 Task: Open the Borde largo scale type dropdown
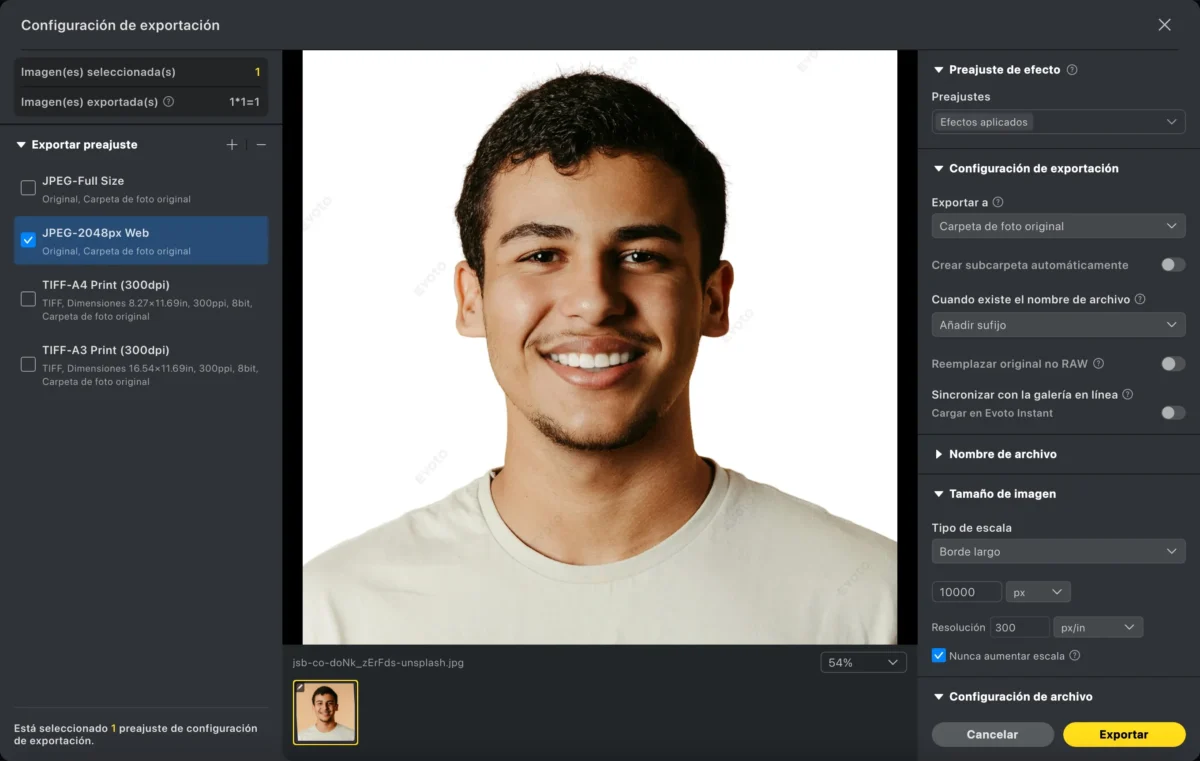click(x=1058, y=551)
